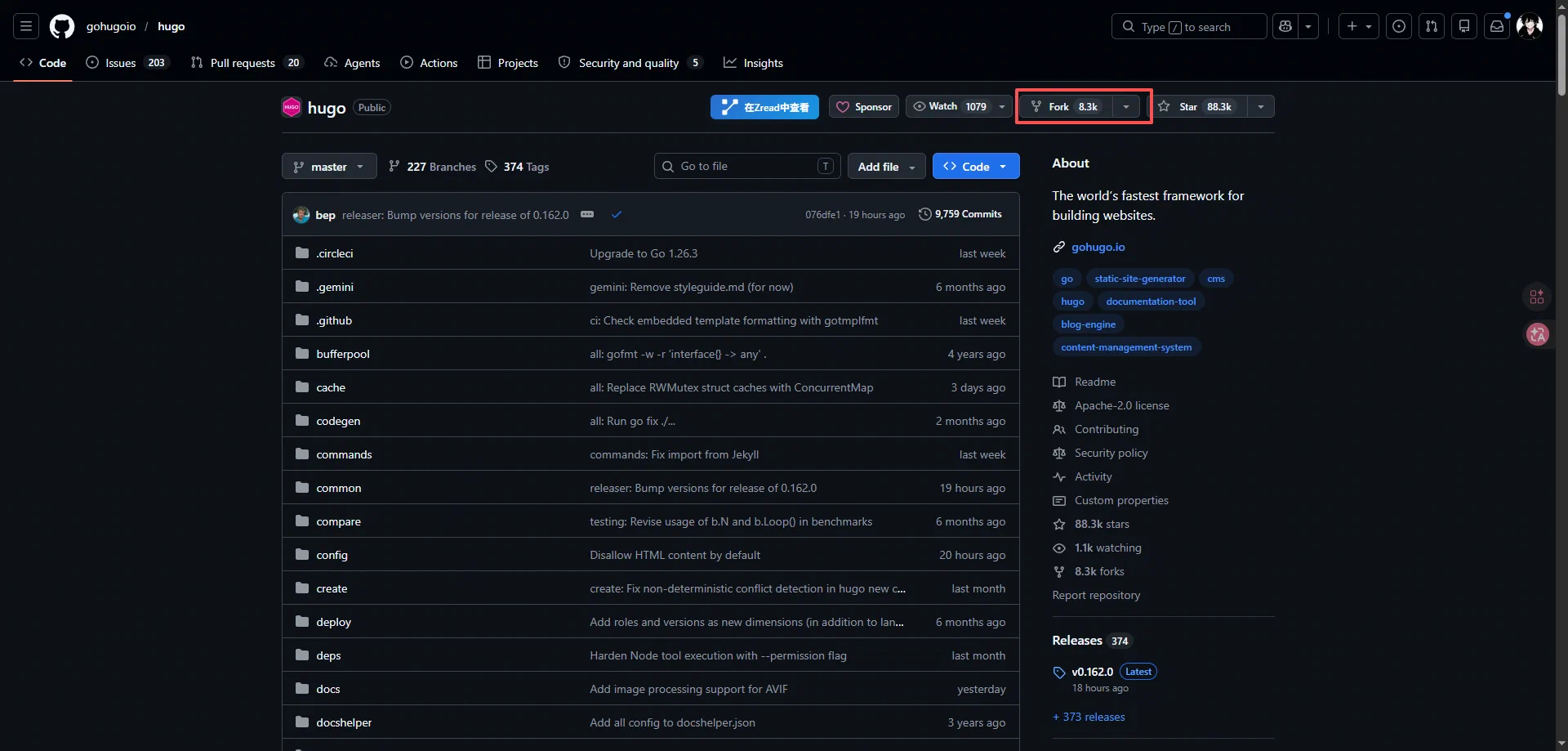Open the 9,759 Commits history
This screenshot has height=751, width=1568.
click(960, 214)
